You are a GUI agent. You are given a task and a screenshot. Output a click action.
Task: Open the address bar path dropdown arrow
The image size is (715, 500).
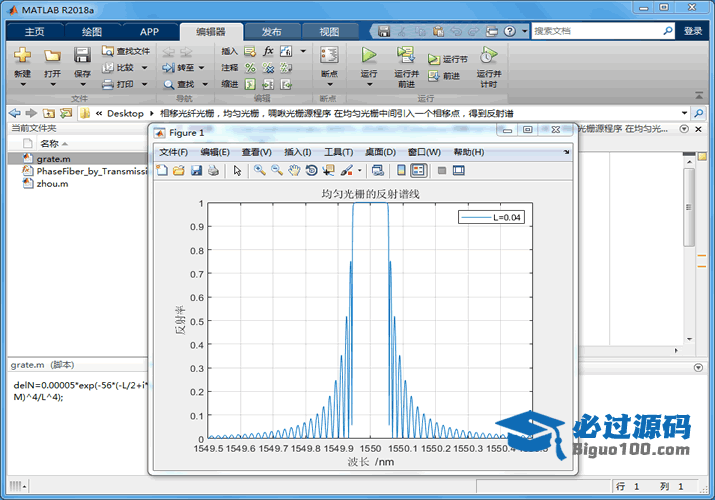[x=684, y=113]
